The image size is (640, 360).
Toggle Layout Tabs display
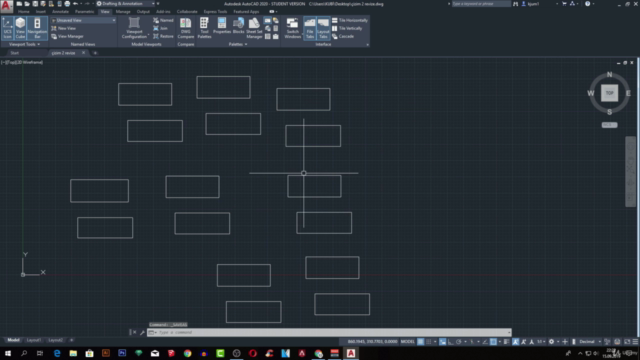323,28
